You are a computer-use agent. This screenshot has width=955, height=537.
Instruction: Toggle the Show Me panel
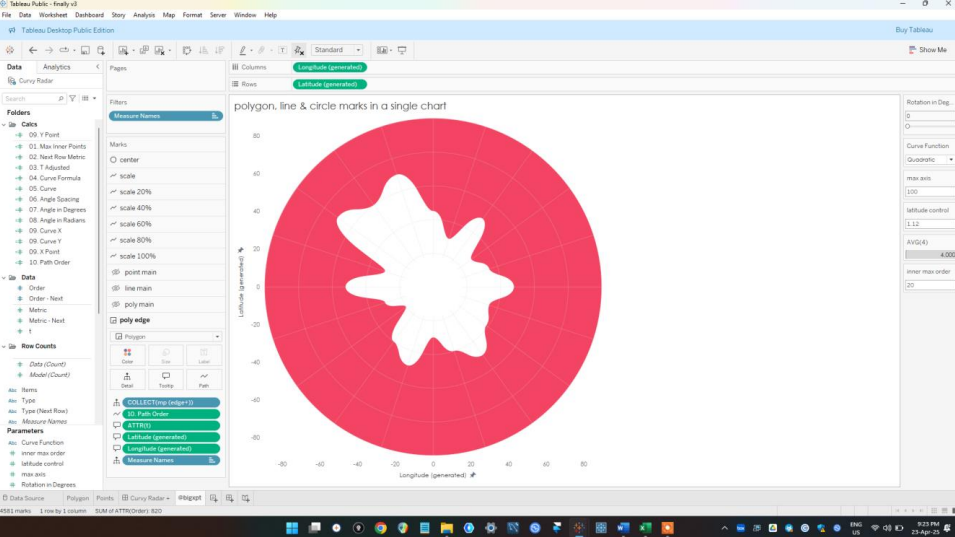click(927, 50)
